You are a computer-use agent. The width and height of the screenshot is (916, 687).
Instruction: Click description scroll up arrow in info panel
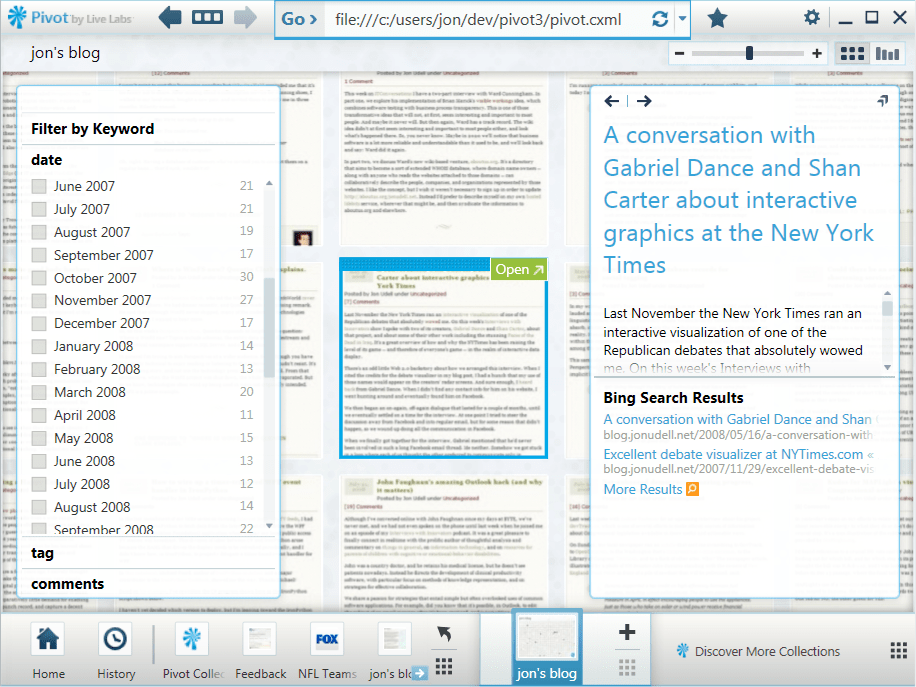coord(887,293)
